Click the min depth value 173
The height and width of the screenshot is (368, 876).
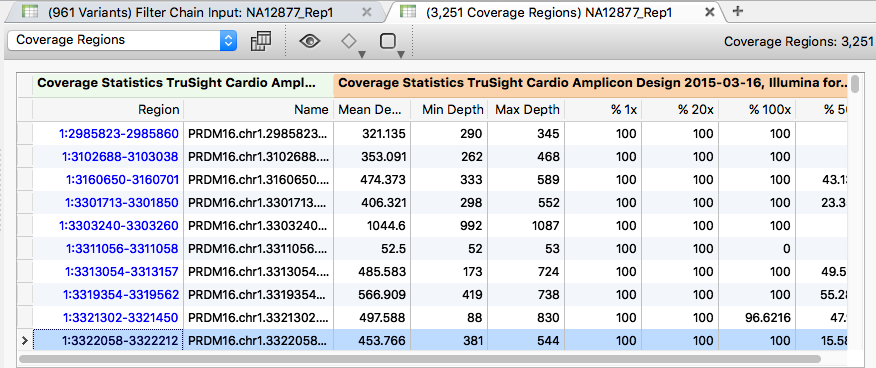[472, 271]
